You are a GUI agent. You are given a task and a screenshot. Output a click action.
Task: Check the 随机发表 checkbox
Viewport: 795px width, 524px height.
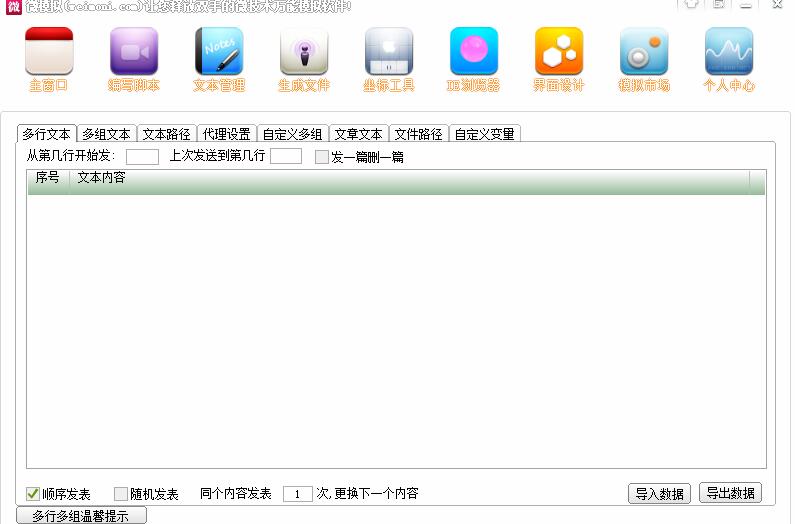(x=121, y=494)
